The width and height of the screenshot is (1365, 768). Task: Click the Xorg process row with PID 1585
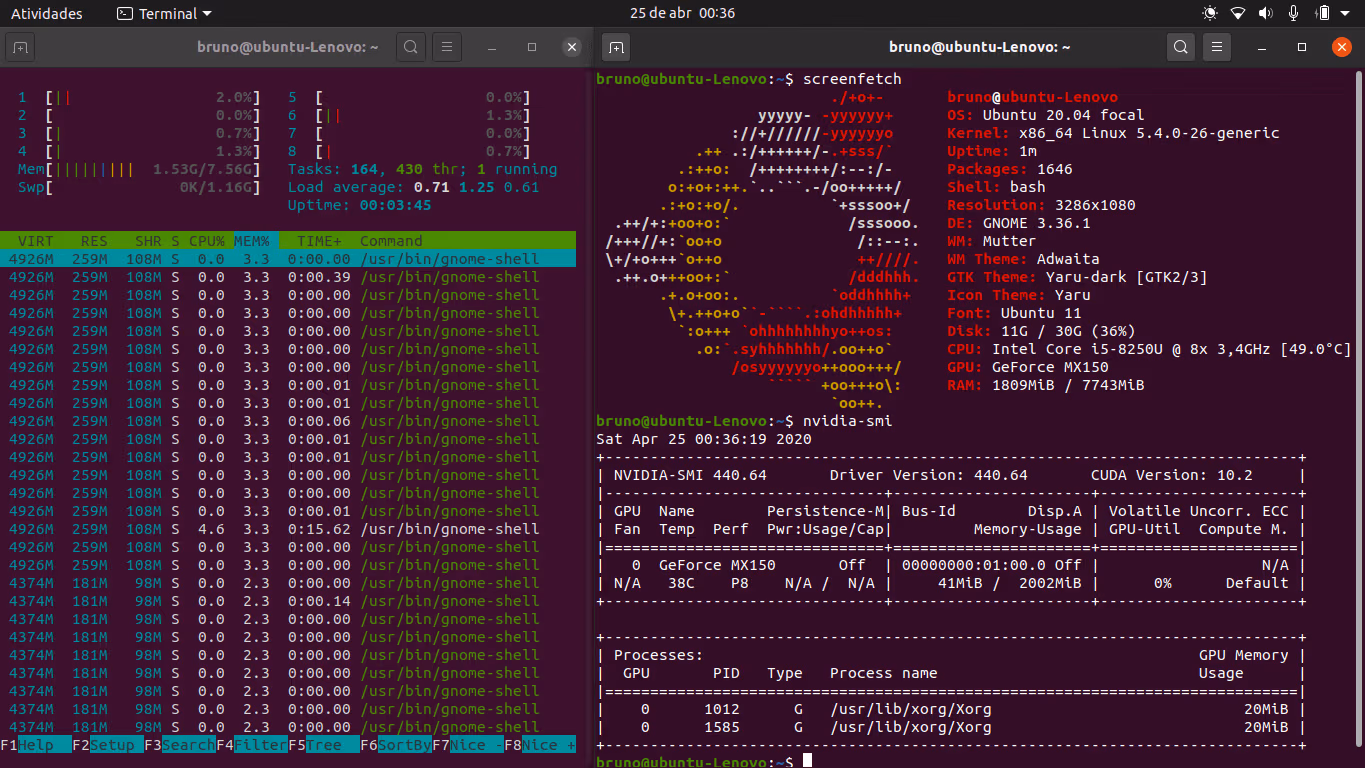951,727
